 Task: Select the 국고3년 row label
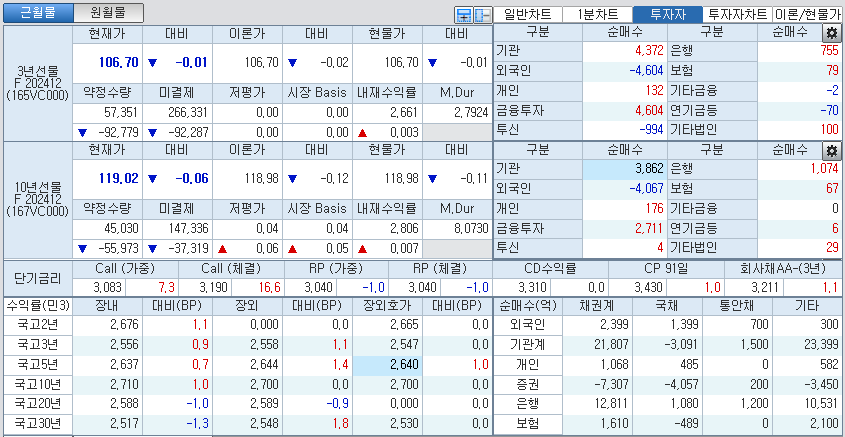click(x=38, y=344)
